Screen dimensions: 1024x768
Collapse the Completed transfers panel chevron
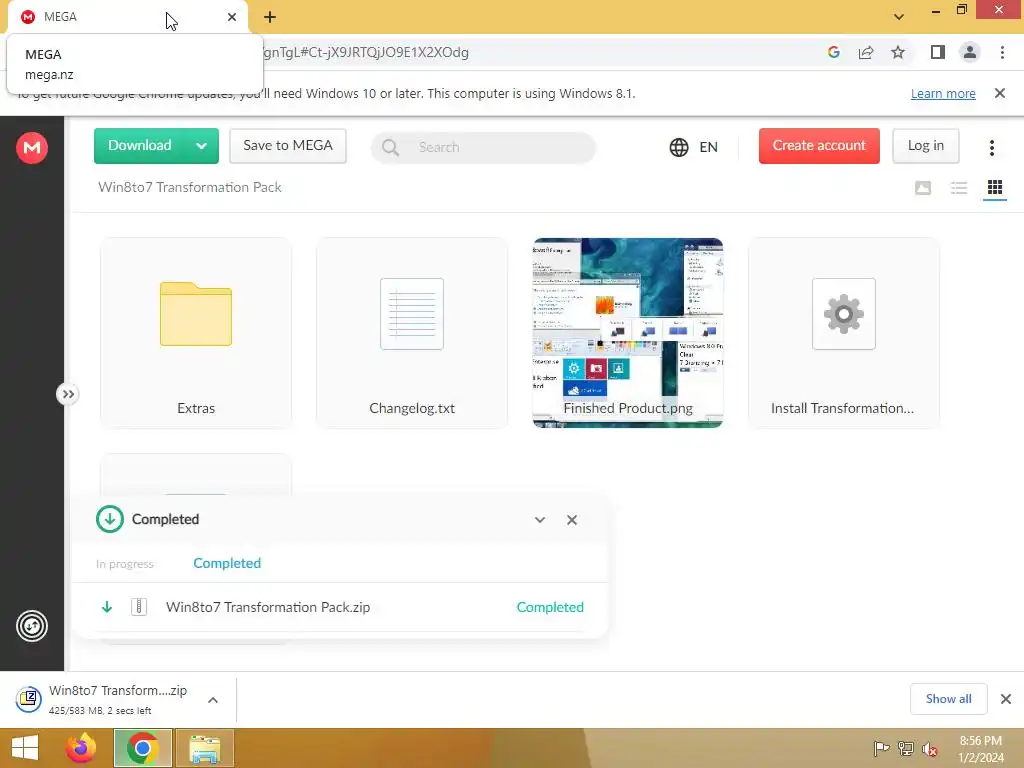(540, 520)
